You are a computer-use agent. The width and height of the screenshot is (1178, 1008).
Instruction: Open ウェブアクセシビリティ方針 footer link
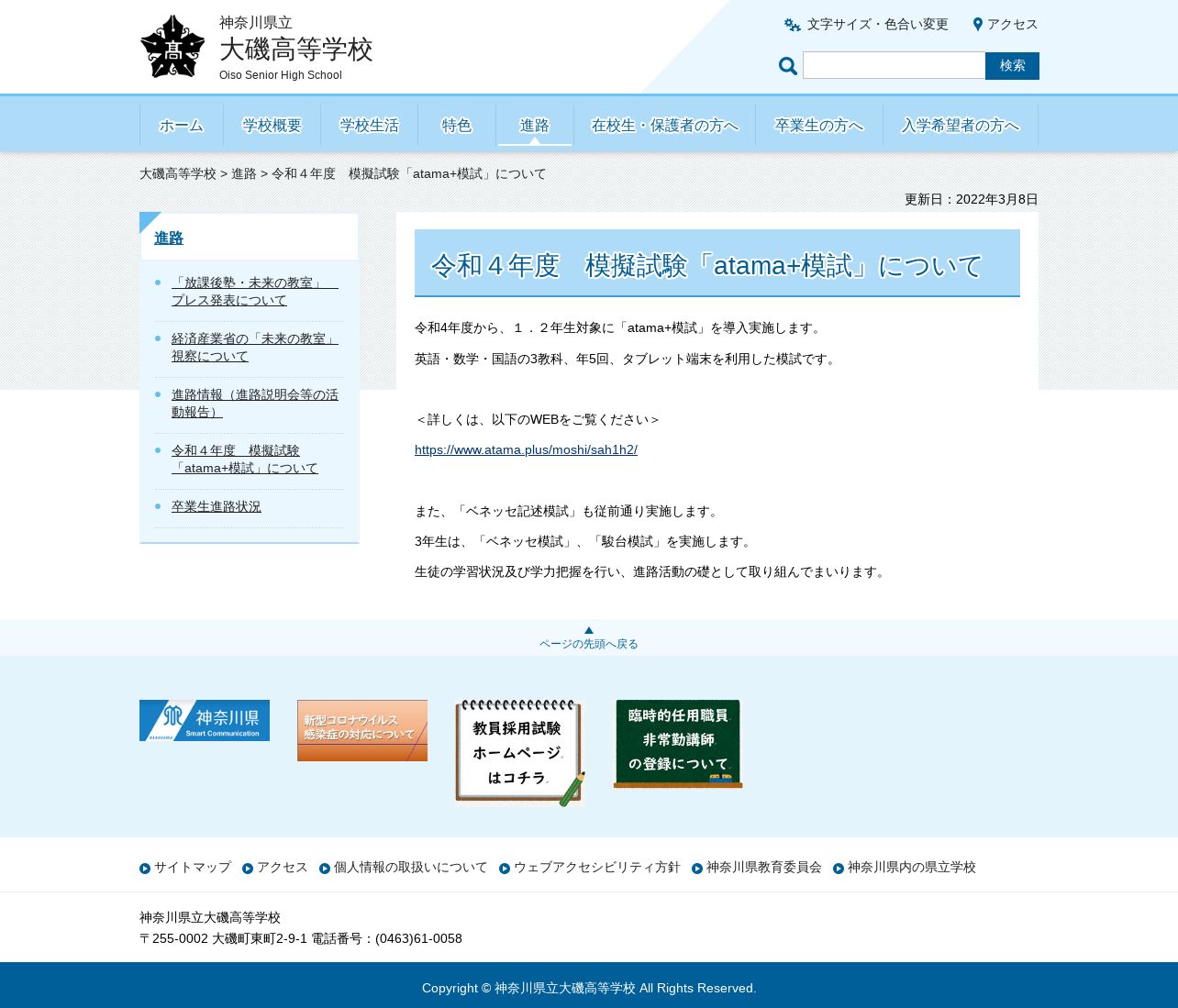click(597, 868)
